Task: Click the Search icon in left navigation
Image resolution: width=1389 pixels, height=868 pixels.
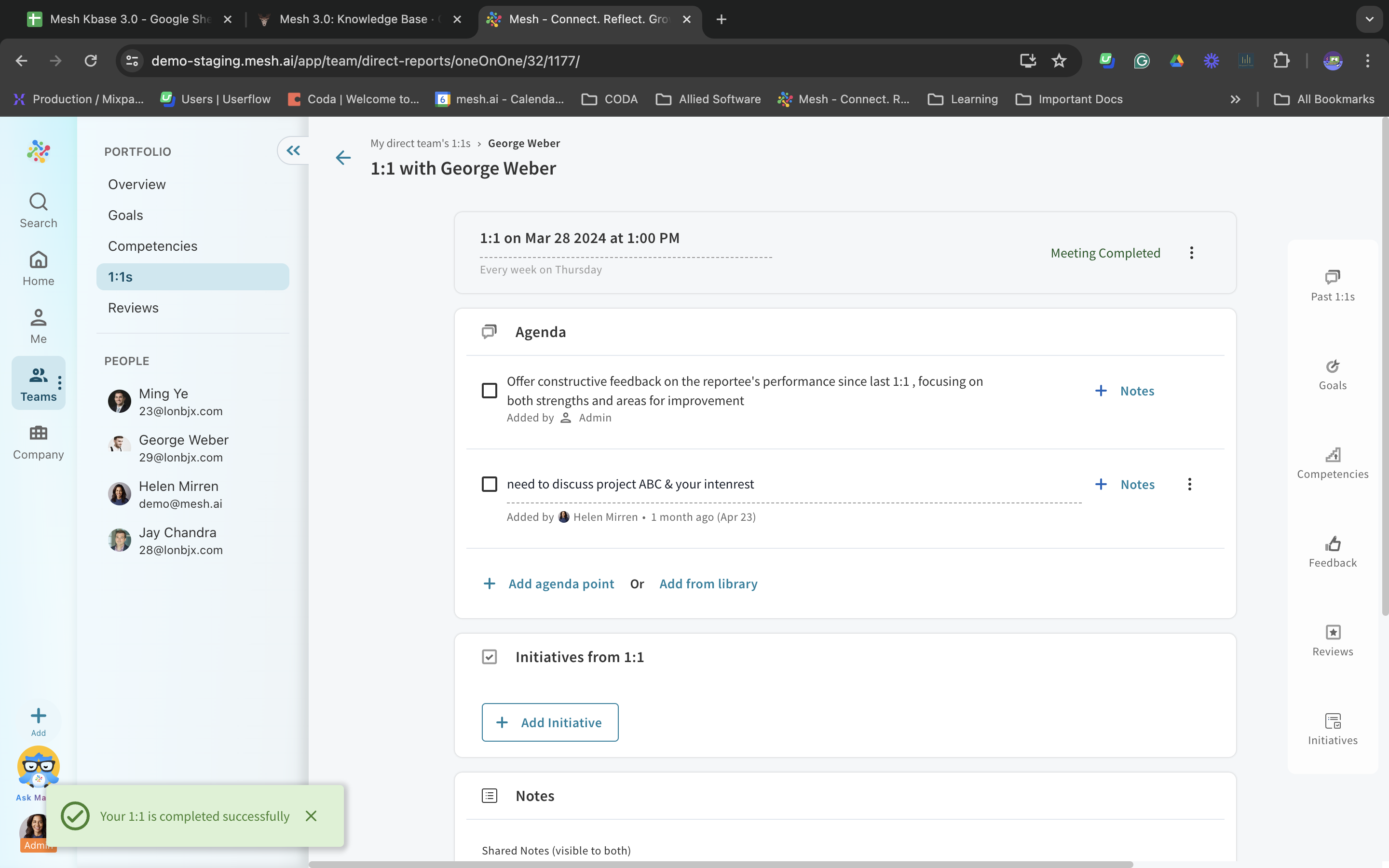Action: pyautogui.click(x=39, y=202)
